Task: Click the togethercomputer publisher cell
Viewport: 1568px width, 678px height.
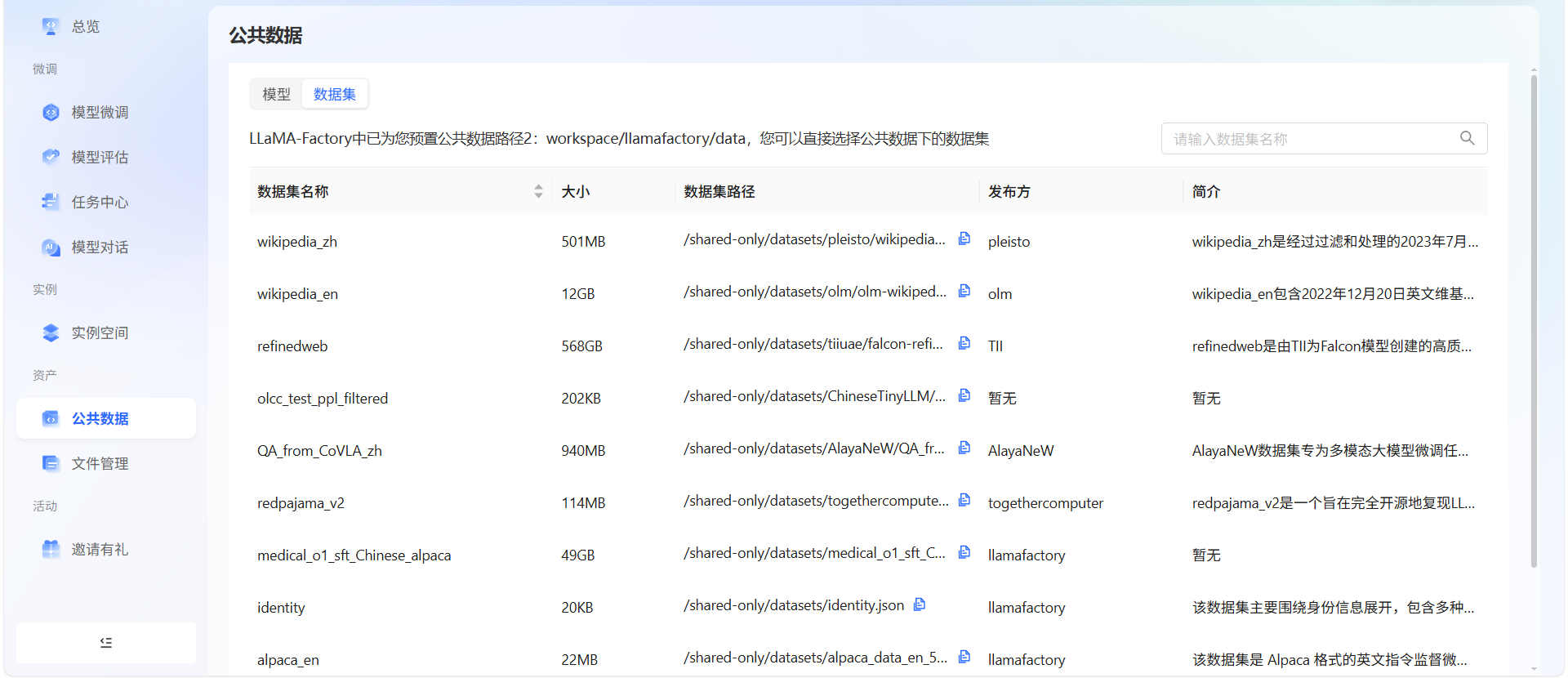Action: pyautogui.click(x=1045, y=503)
